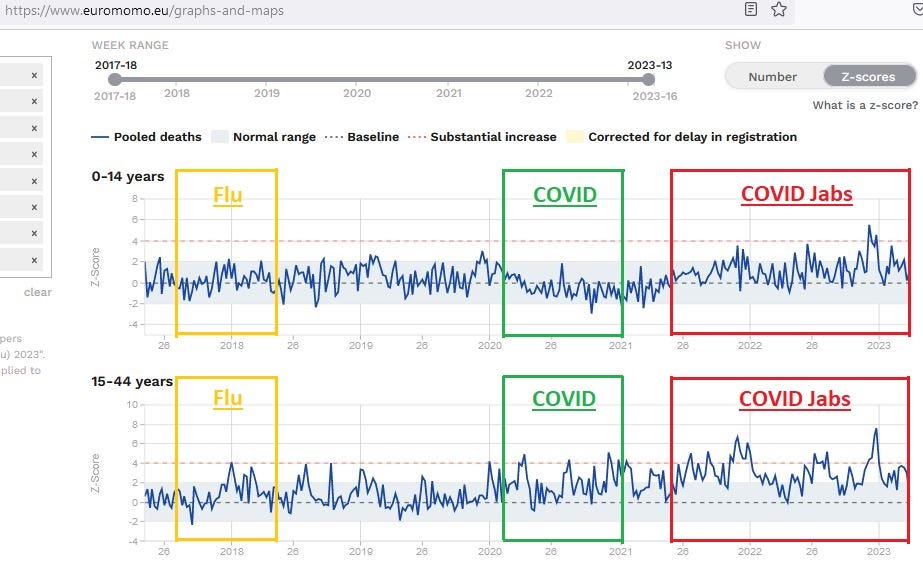Viewport: 923px width, 580px height.
Task: Remove the bottommost selected country with its x
Action: coord(34,260)
